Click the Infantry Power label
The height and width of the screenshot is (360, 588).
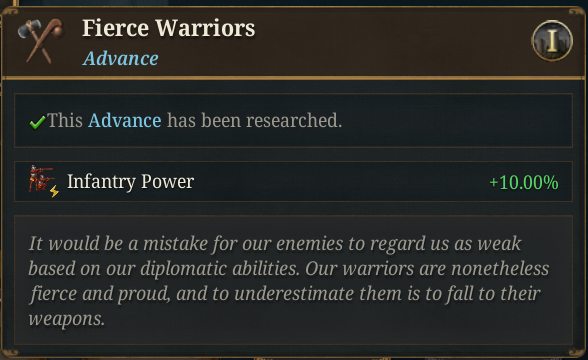tap(130, 182)
